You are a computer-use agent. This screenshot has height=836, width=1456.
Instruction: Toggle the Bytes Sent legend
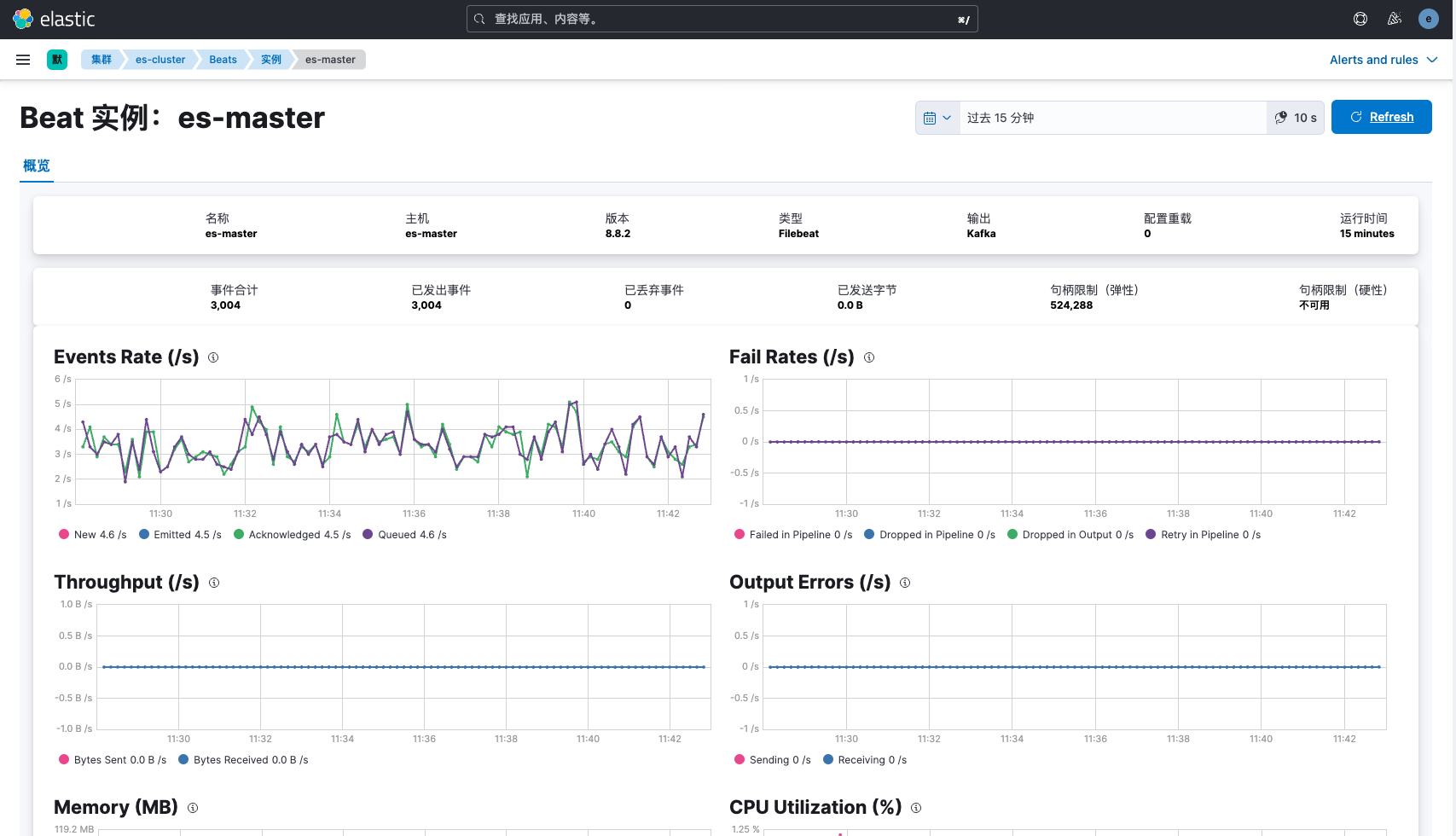[113, 760]
